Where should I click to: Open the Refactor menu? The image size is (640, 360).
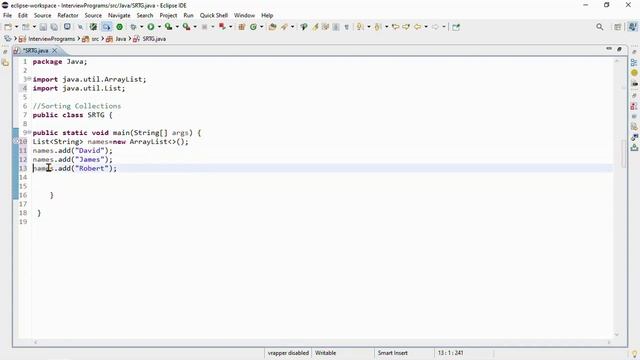tap(68, 16)
